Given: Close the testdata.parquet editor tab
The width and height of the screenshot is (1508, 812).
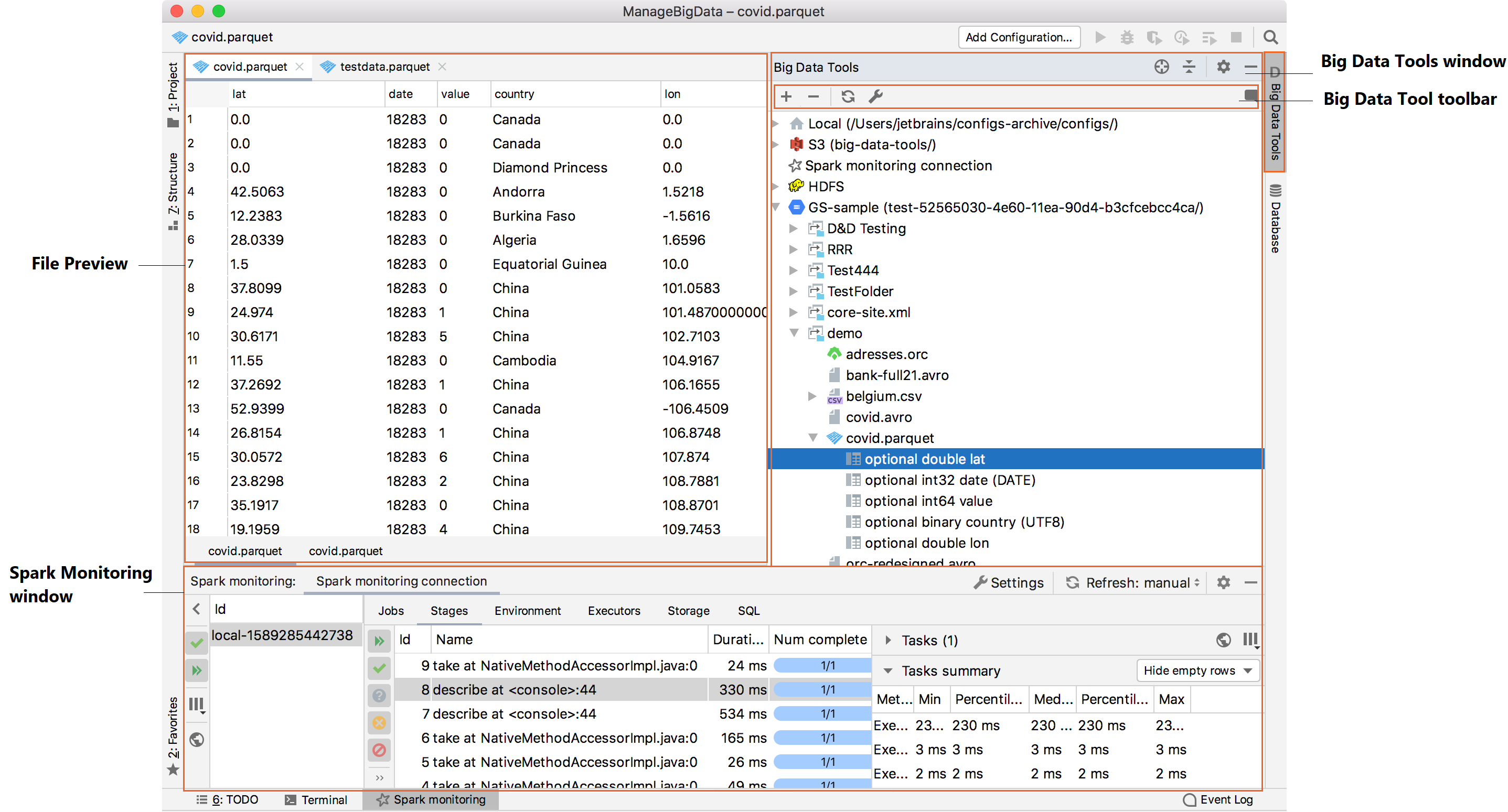Looking at the screenshot, I should 442,67.
